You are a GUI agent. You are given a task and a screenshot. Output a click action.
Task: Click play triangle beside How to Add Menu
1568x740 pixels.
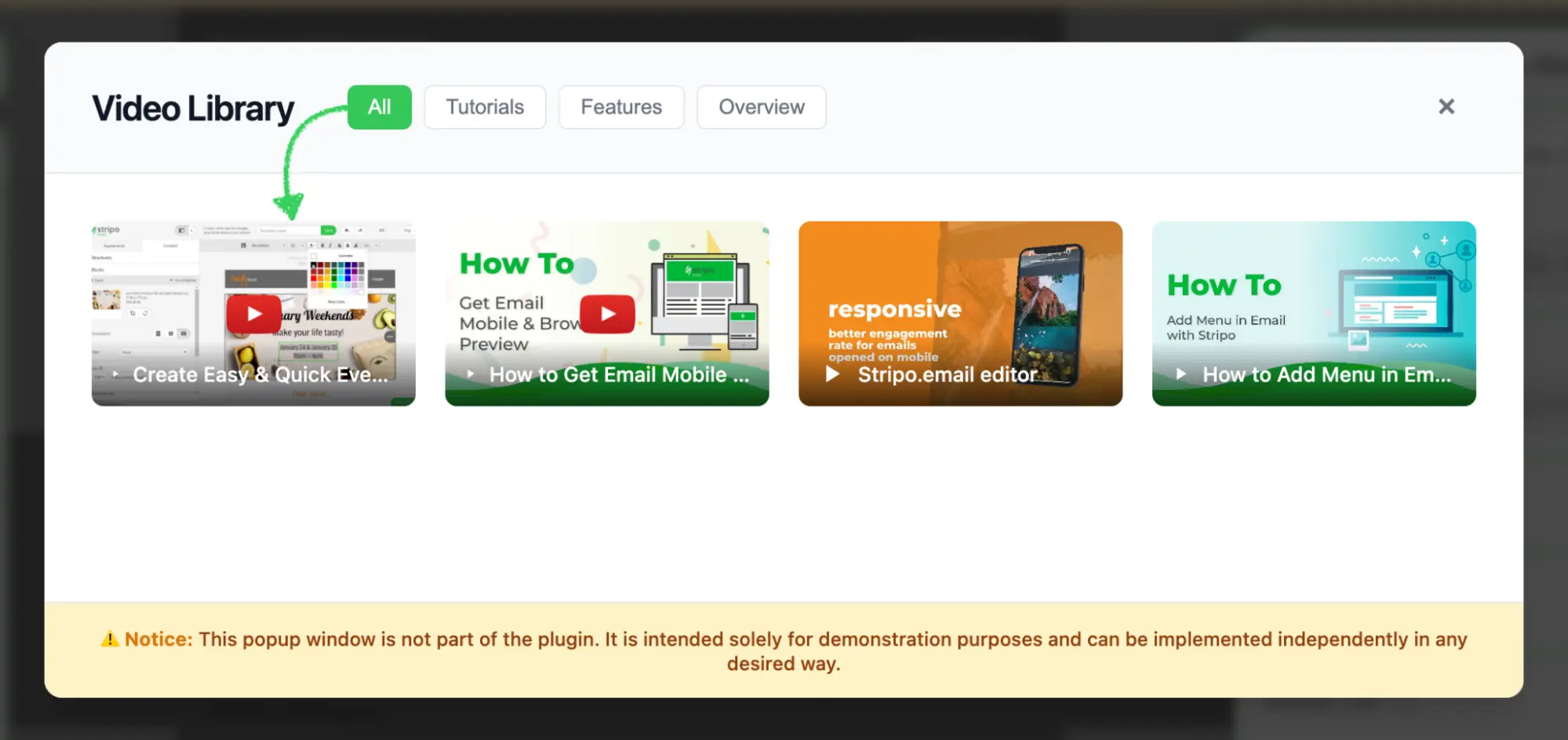[1181, 374]
